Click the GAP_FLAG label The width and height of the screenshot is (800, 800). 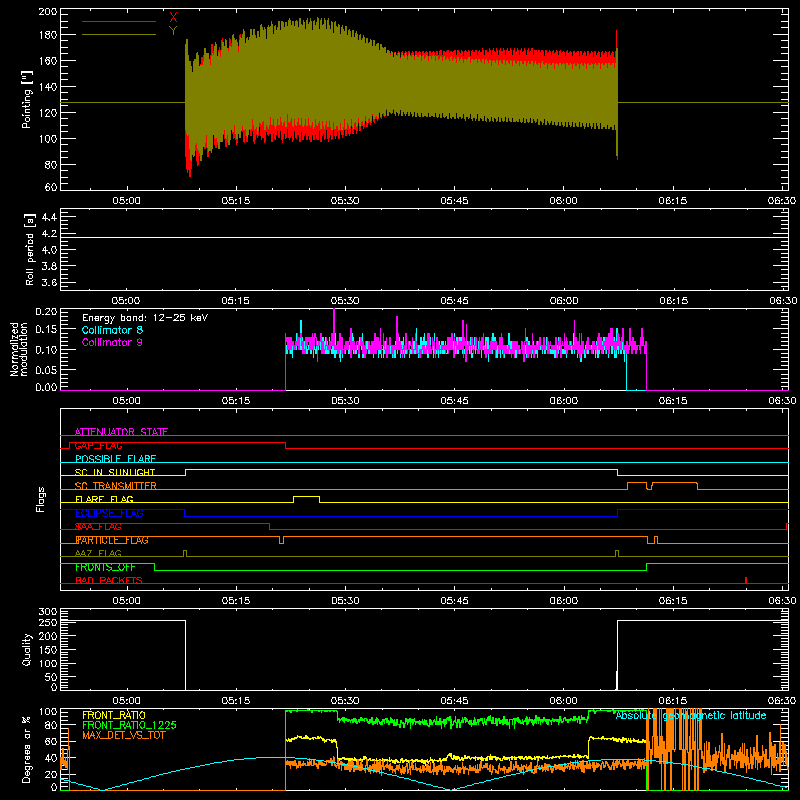pyautogui.click(x=98, y=445)
